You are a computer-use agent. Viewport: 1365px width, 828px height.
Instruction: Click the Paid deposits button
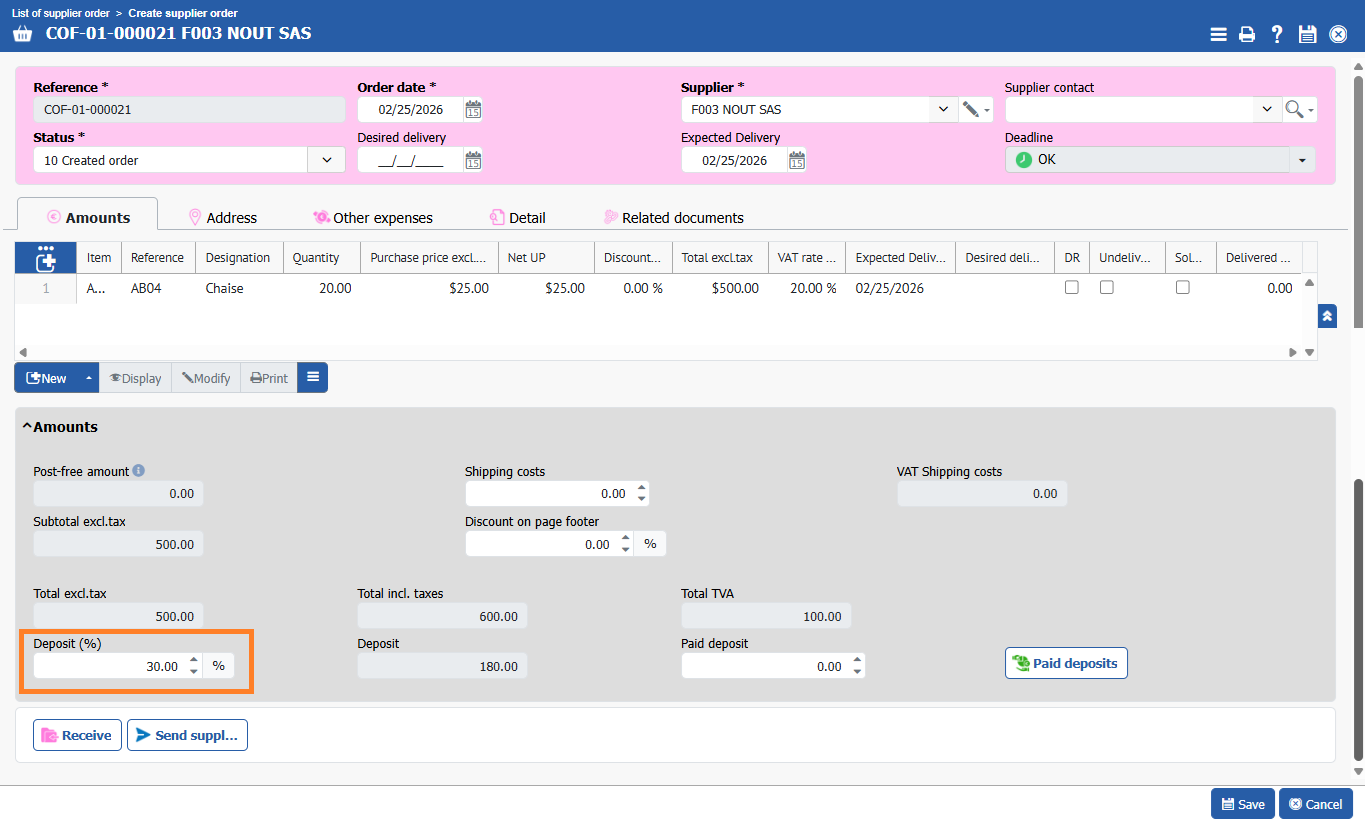point(1066,663)
